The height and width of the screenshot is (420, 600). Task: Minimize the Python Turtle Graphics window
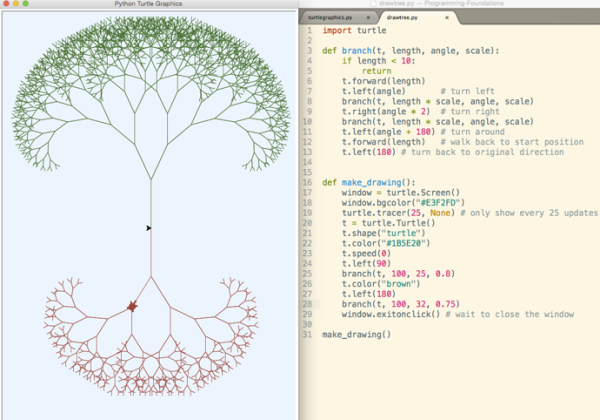pos(16,5)
